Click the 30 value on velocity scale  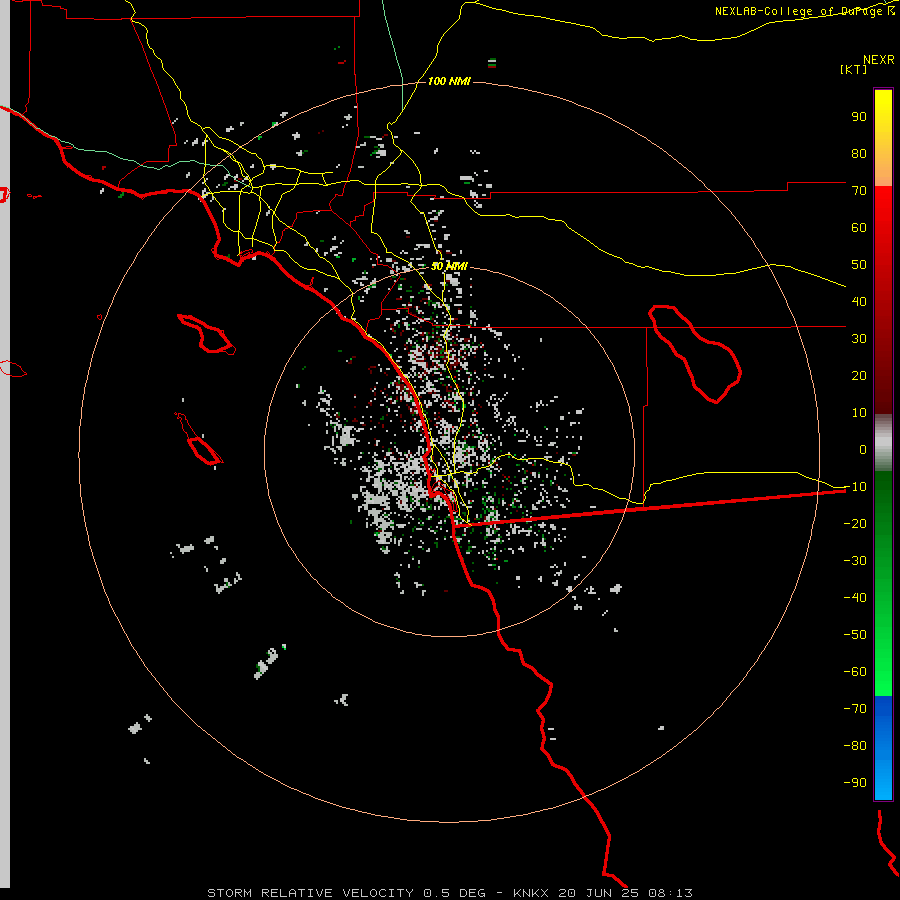[x=859, y=339]
